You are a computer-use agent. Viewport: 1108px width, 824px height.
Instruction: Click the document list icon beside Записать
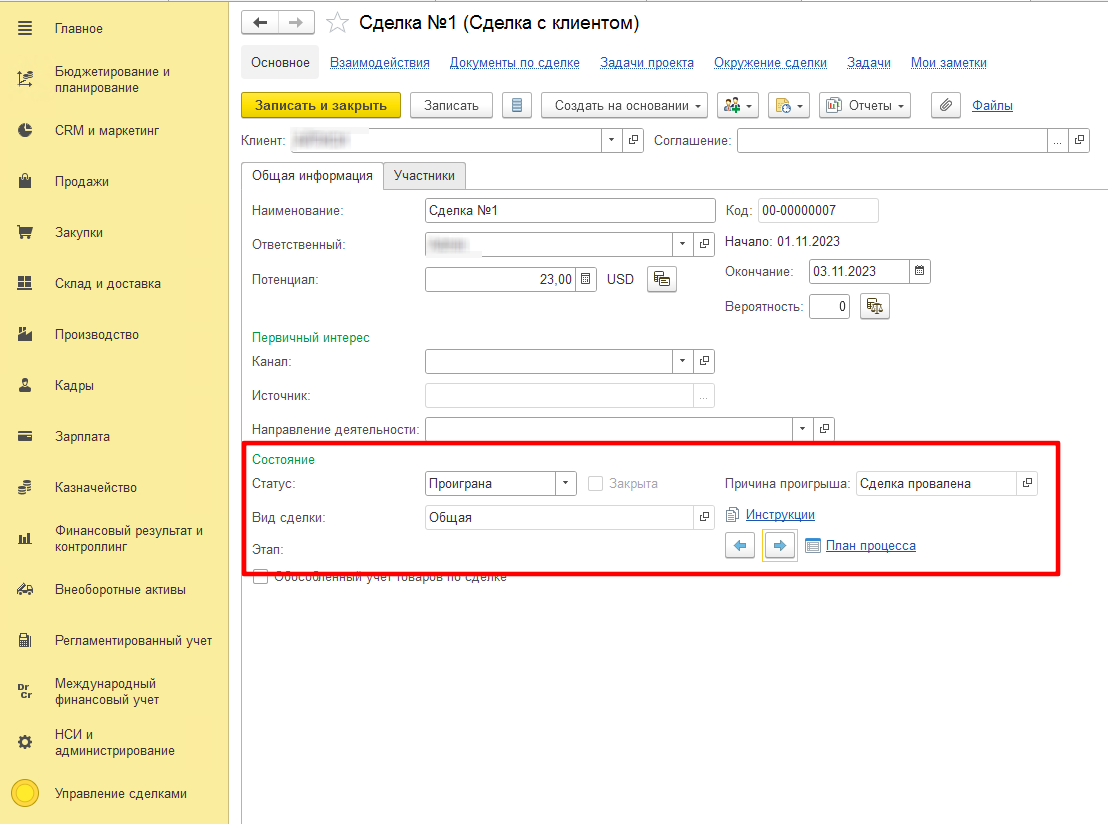pos(516,105)
